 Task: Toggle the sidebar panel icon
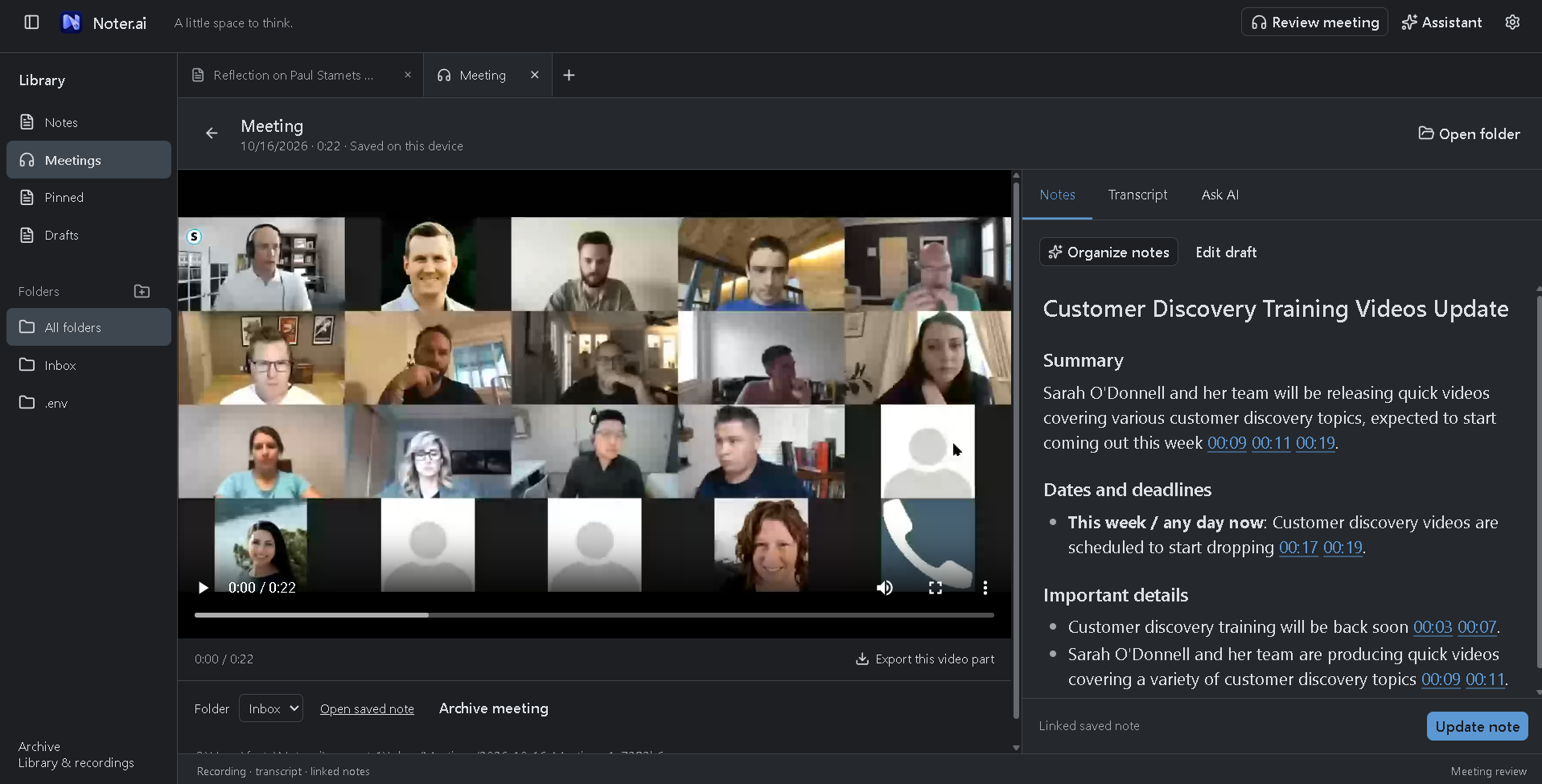click(x=31, y=23)
